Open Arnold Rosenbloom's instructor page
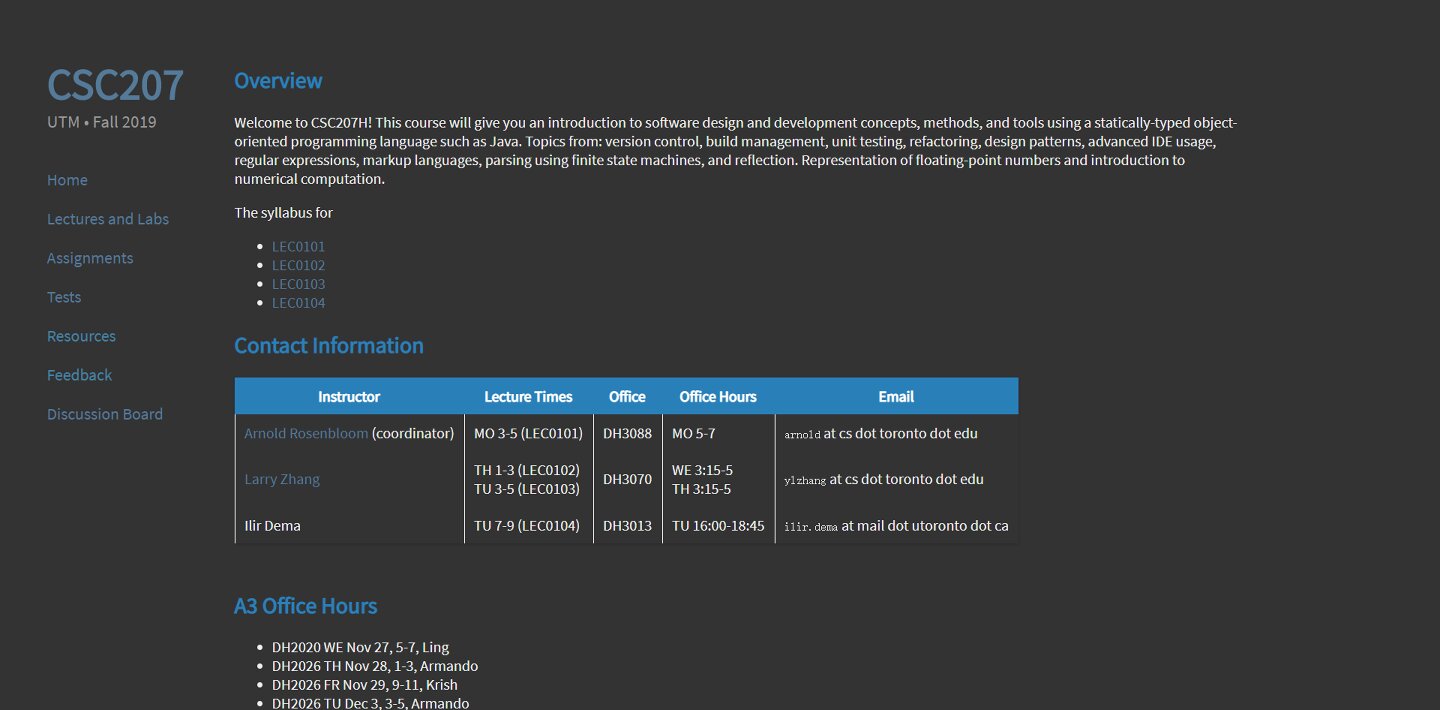This screenshot has height=710, width=1440. (306, 433)
